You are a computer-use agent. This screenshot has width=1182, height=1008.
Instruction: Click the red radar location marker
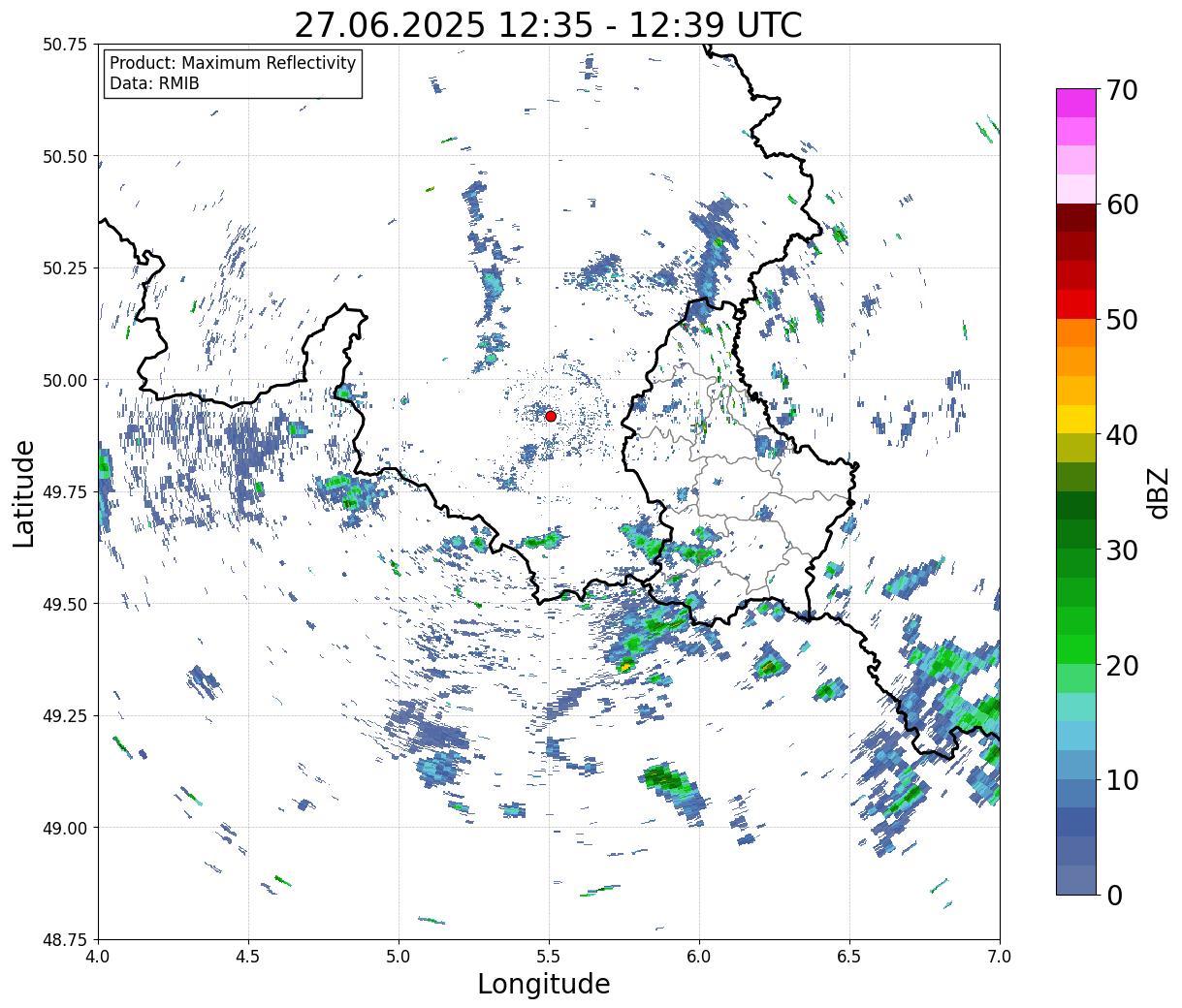coord(551,416)
